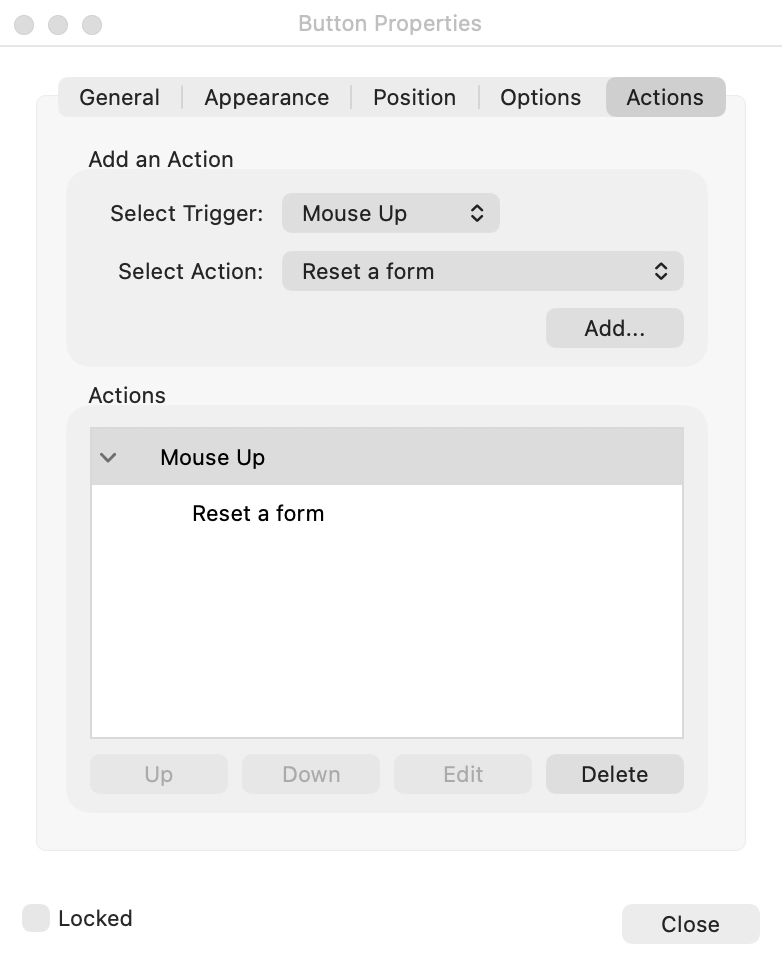
Task: Open the Appearance tab
Action: 267,98
